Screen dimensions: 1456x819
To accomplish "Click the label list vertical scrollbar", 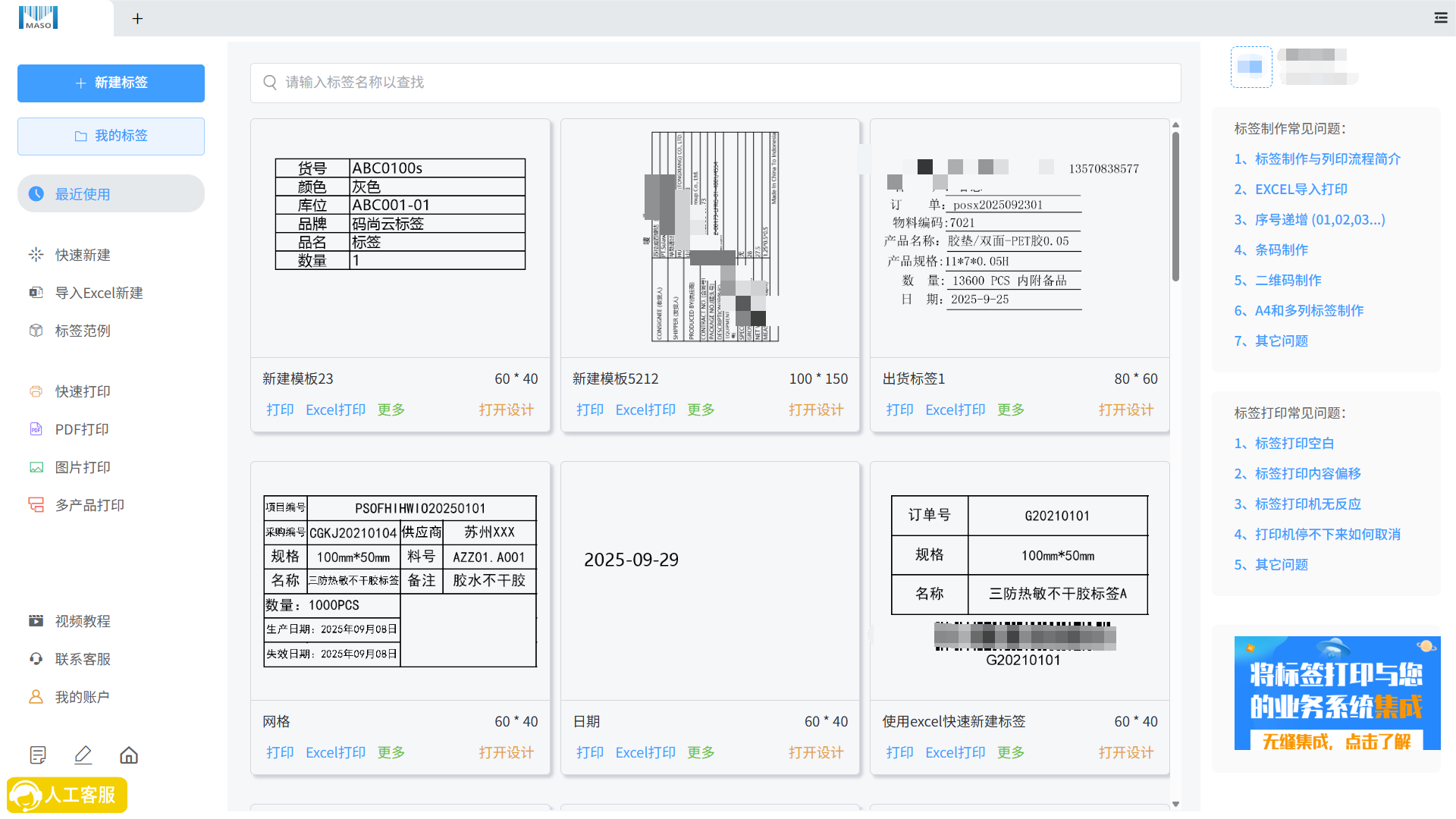I will (1175, 206).
